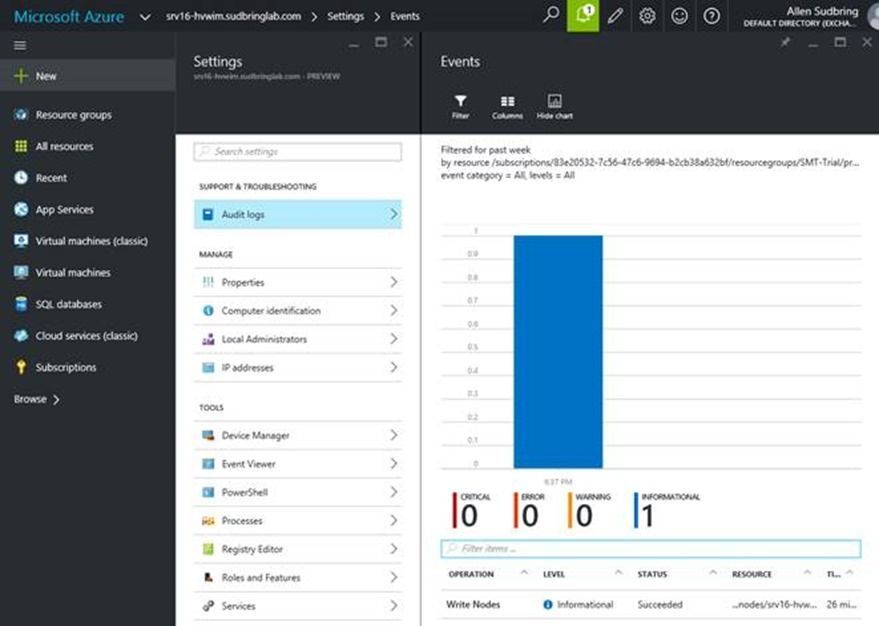Viewport: 879px width, 626px height.
Task: Click All resources grid icon
Action: (21, 146)
